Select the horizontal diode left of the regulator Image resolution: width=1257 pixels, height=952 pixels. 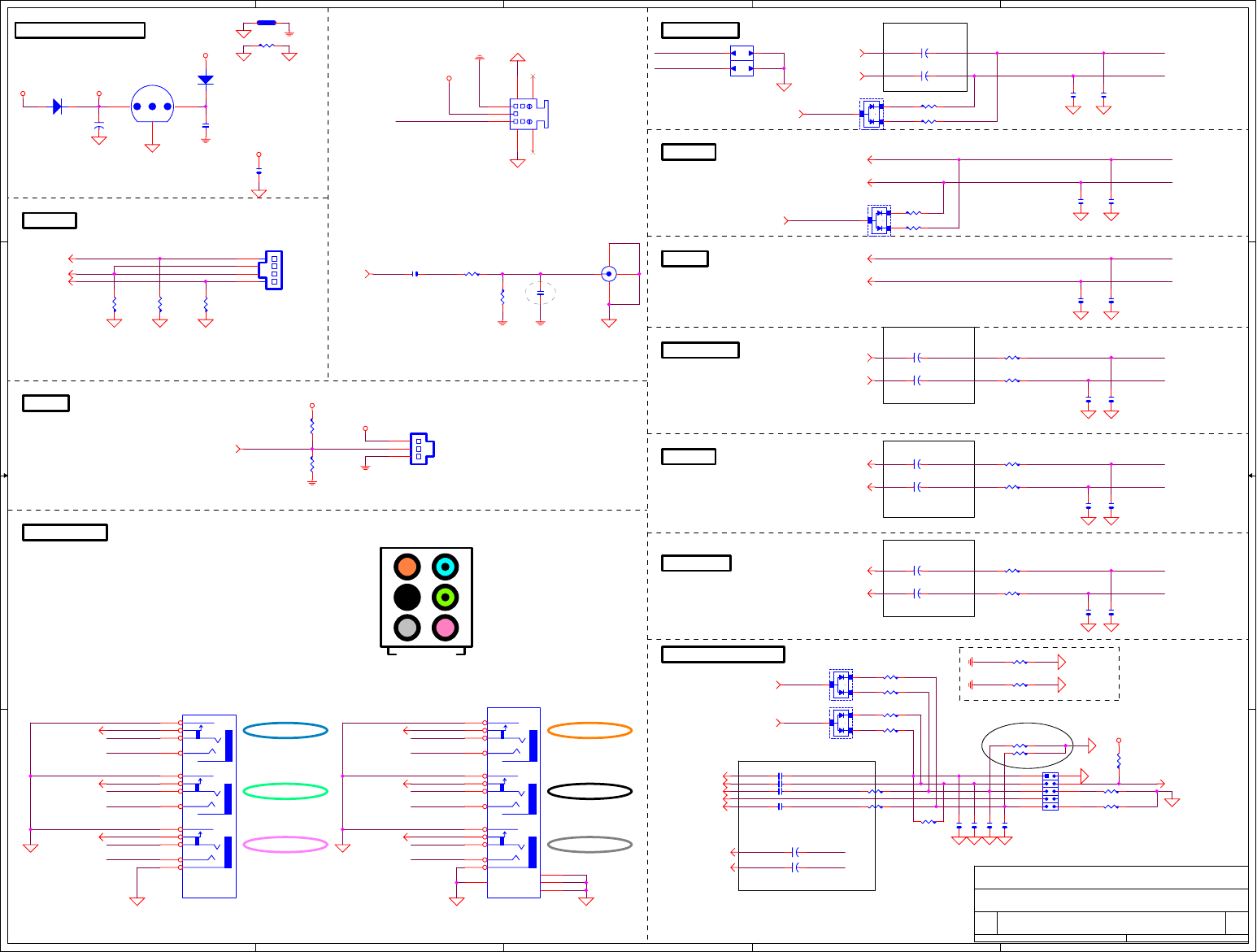(x=57, y=107)
